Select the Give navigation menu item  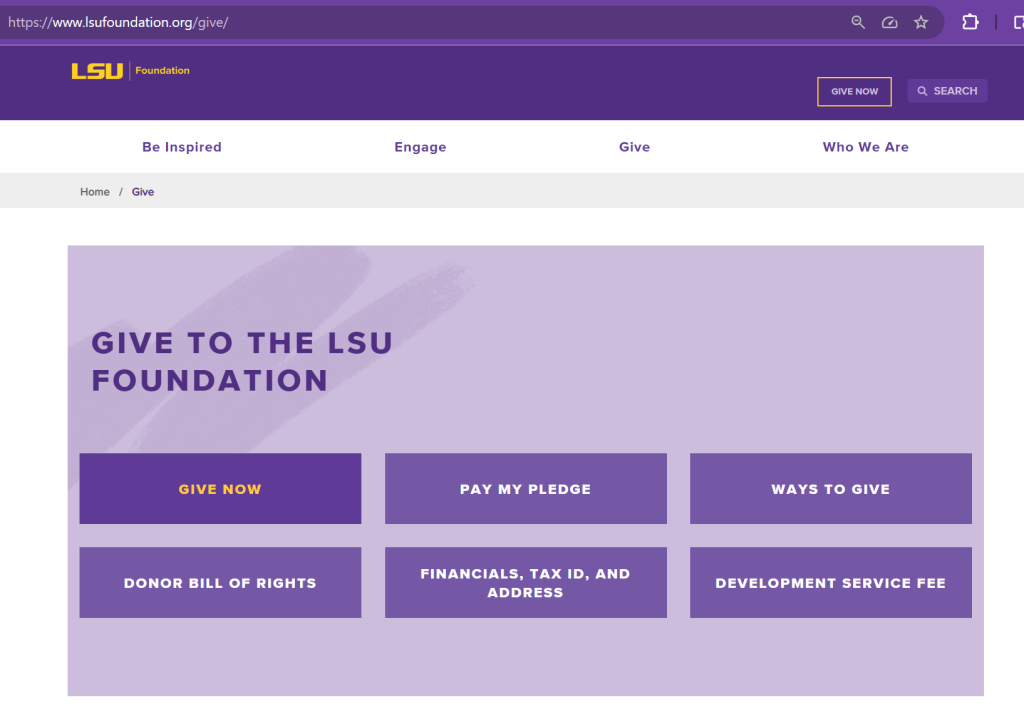click(634, 147)
